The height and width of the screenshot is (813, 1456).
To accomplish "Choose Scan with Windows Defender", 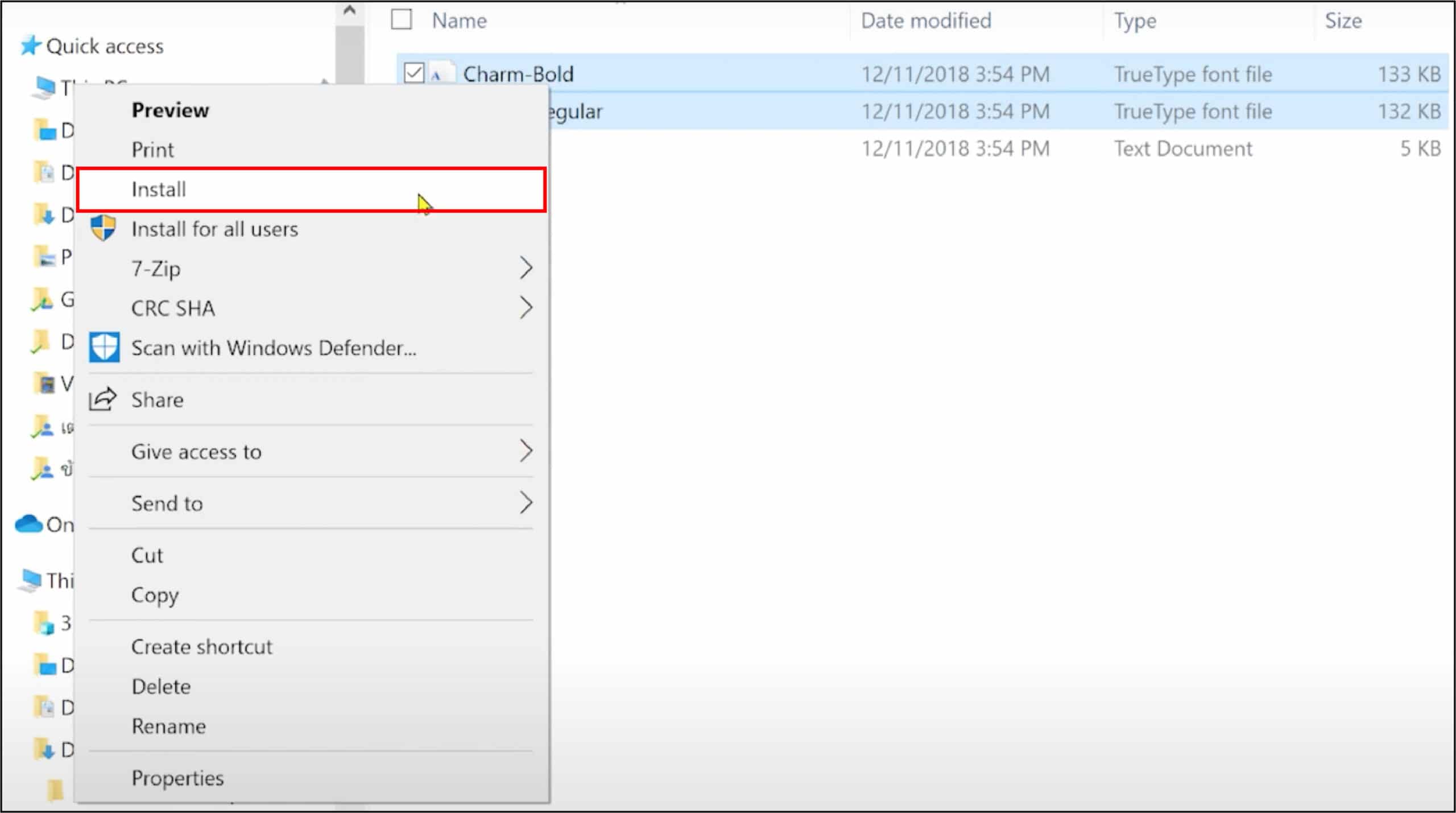I will pyautogui.click(x=312, y=348).
